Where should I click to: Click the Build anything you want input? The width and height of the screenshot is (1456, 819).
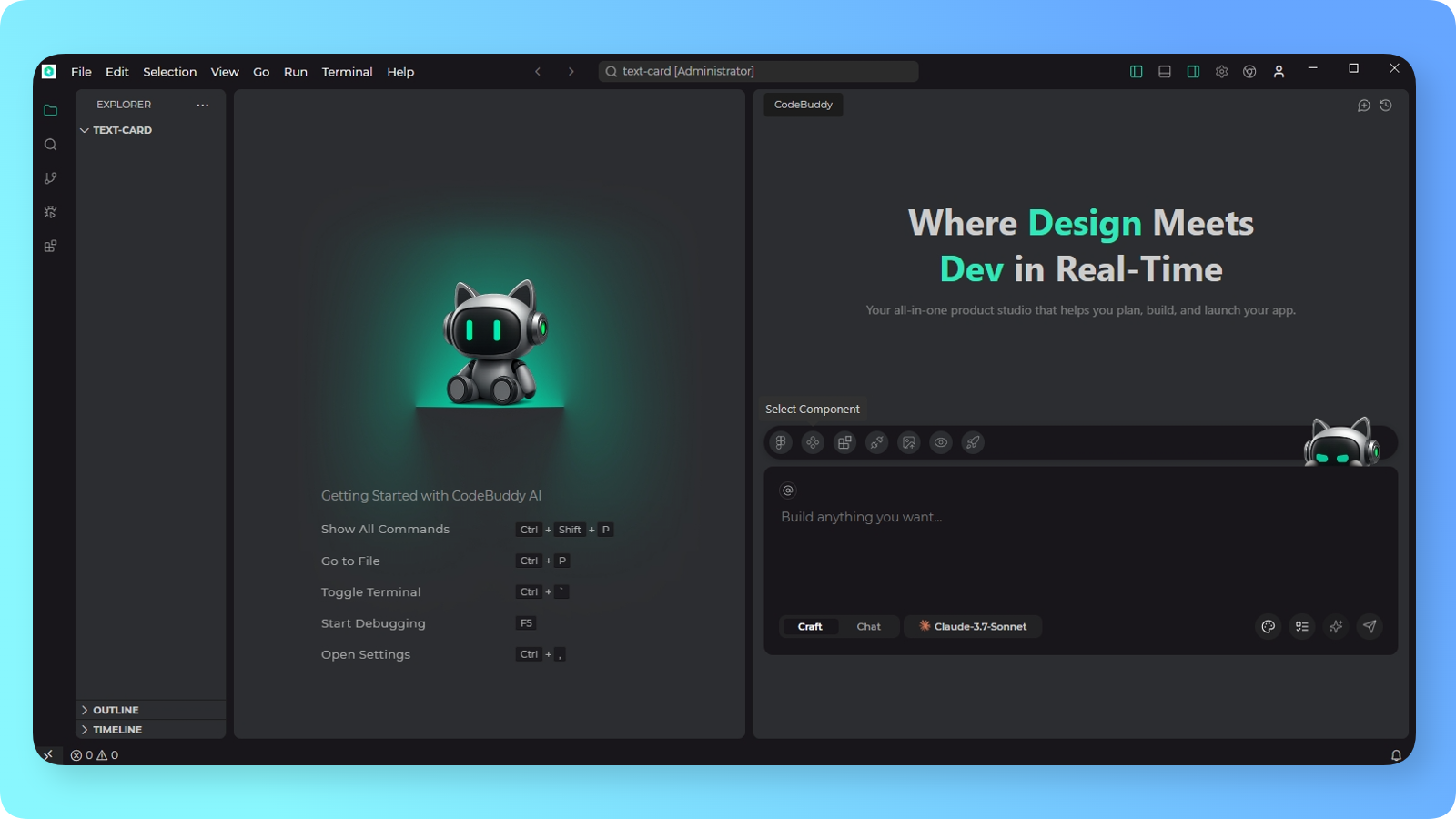(1080, 517)
